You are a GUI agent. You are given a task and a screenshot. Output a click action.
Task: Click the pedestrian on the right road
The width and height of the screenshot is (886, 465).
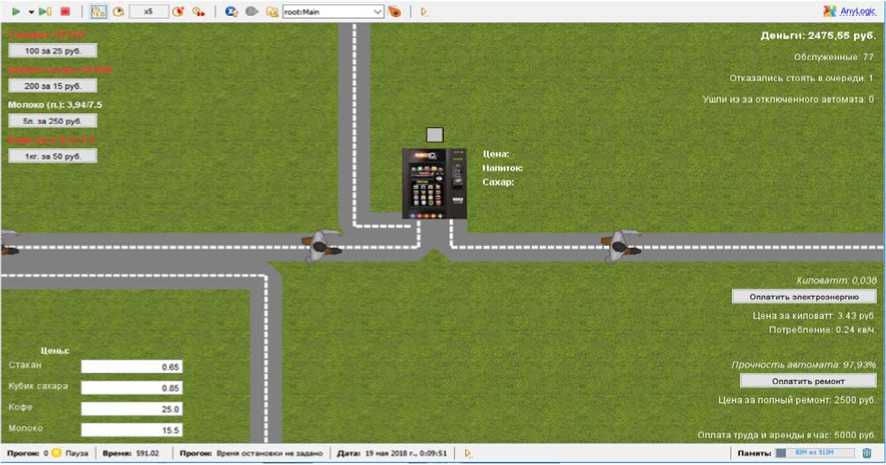coord(621,246)
